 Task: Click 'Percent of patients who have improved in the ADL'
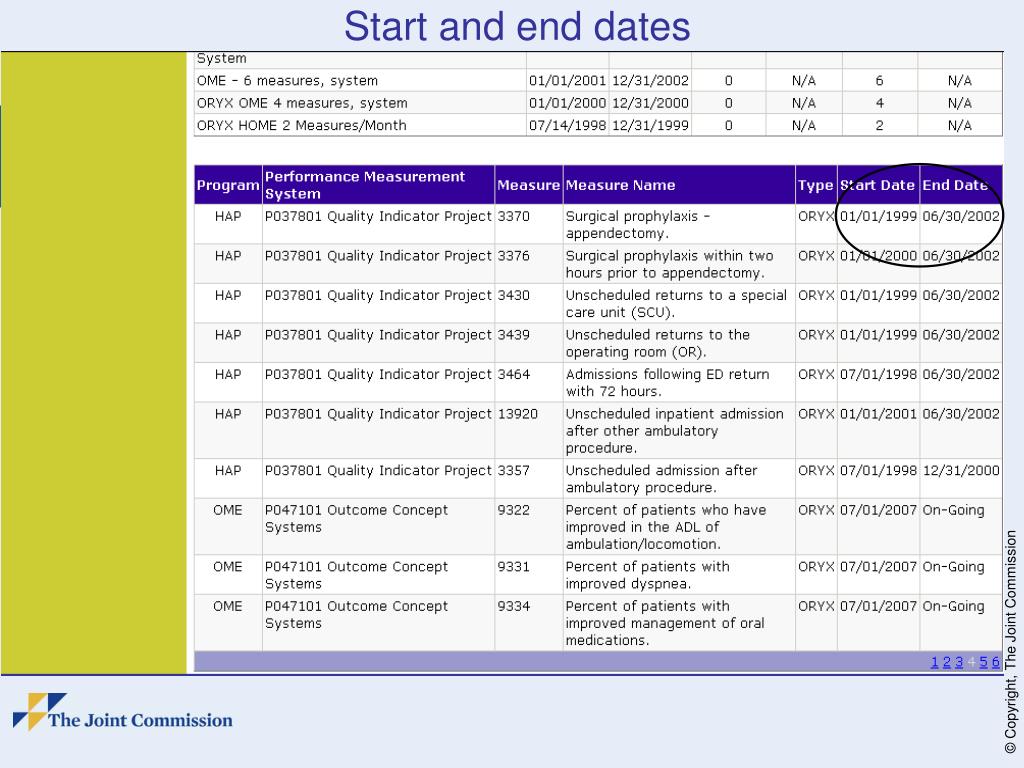[665, 527]
